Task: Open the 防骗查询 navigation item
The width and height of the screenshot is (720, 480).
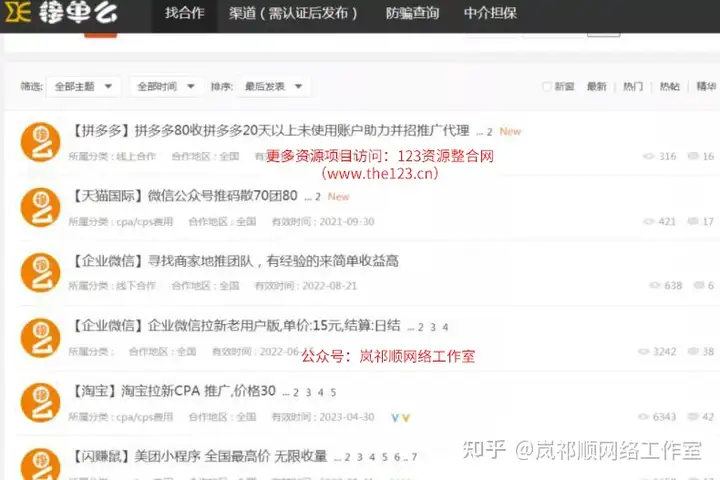Action: (x=412, y=13)
